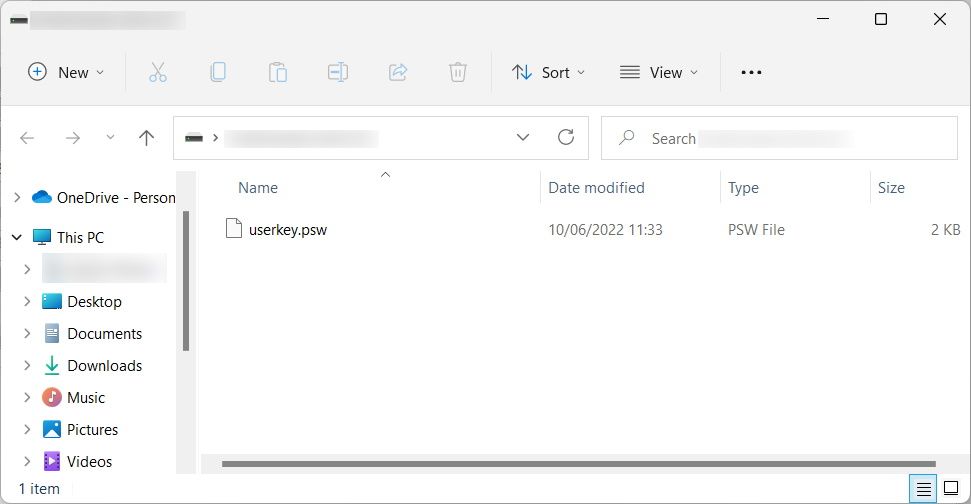The image size is (971, 504).
Task: Click the Rename icon in toolbar
Action: click(x=337, y=72)
